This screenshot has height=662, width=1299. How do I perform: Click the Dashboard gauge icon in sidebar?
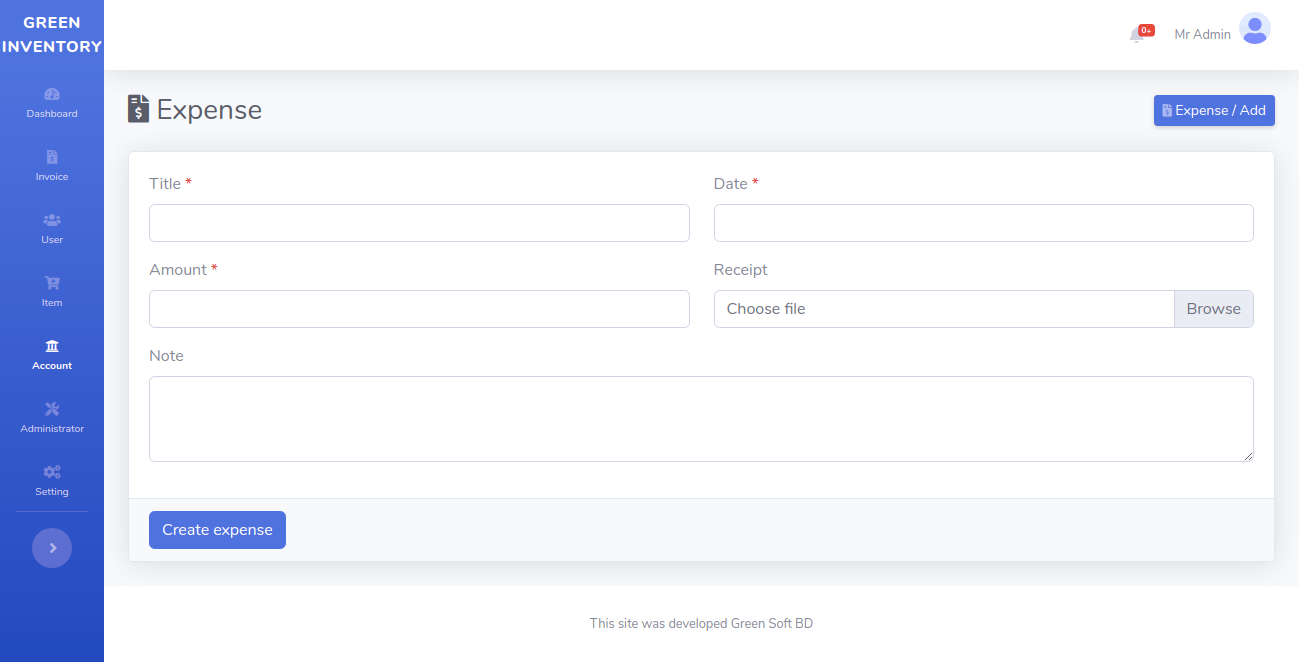(52, 94)
